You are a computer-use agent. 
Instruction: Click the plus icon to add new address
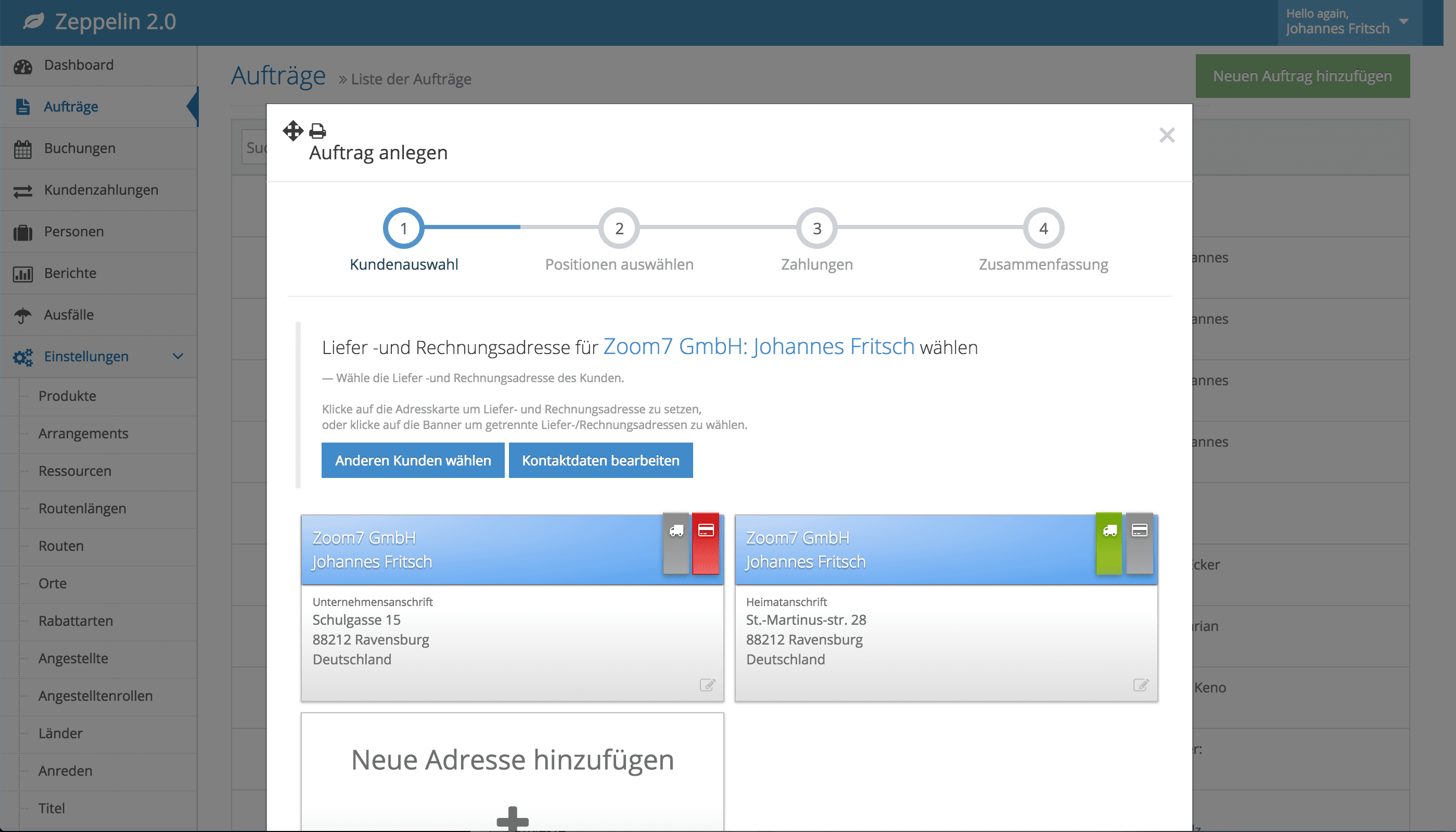[x=513, y=818]
